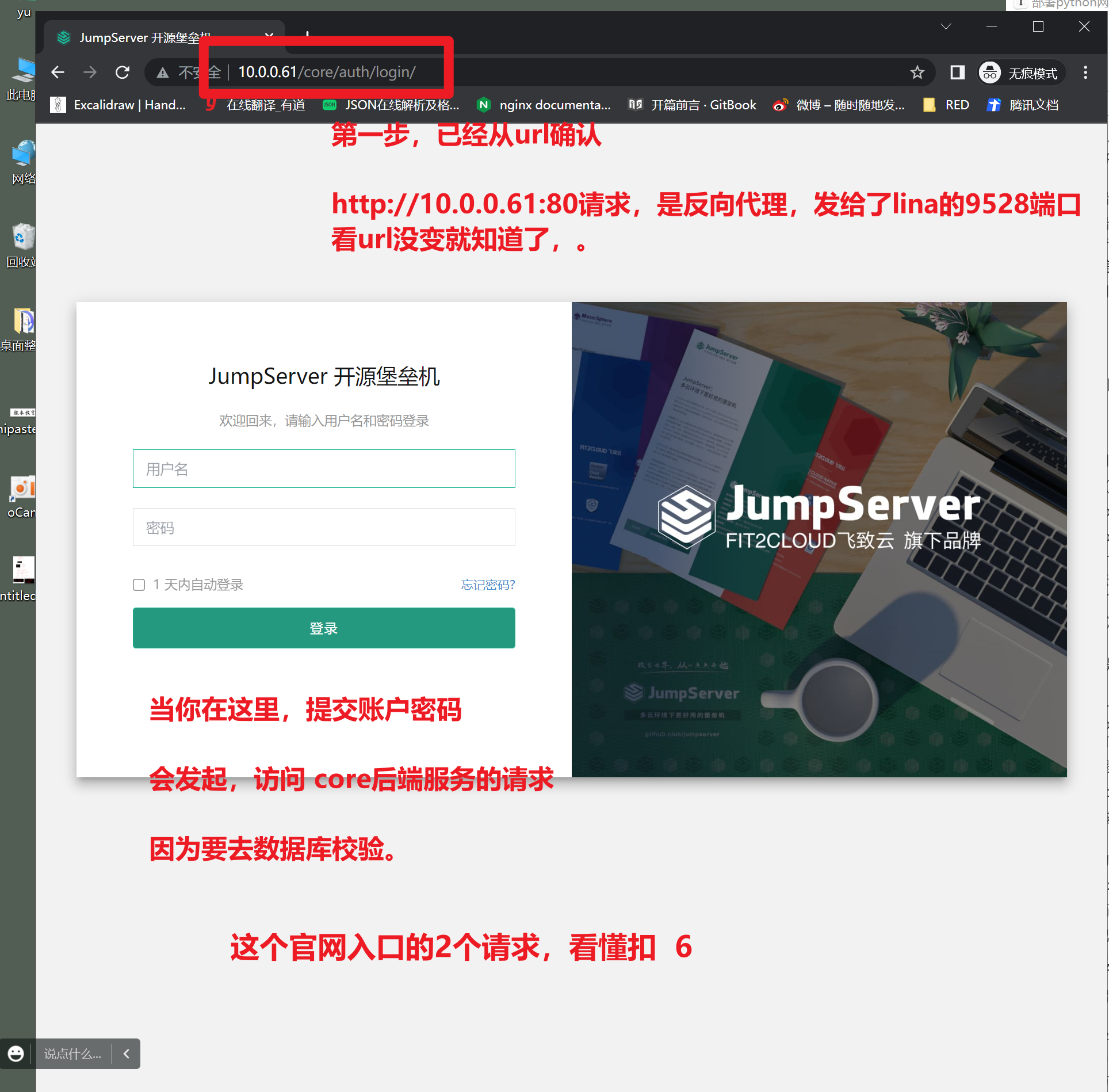This screenshot has width=1109, height=1092.
Task: Minimize the Chrome window
Action: coord(992,26)
